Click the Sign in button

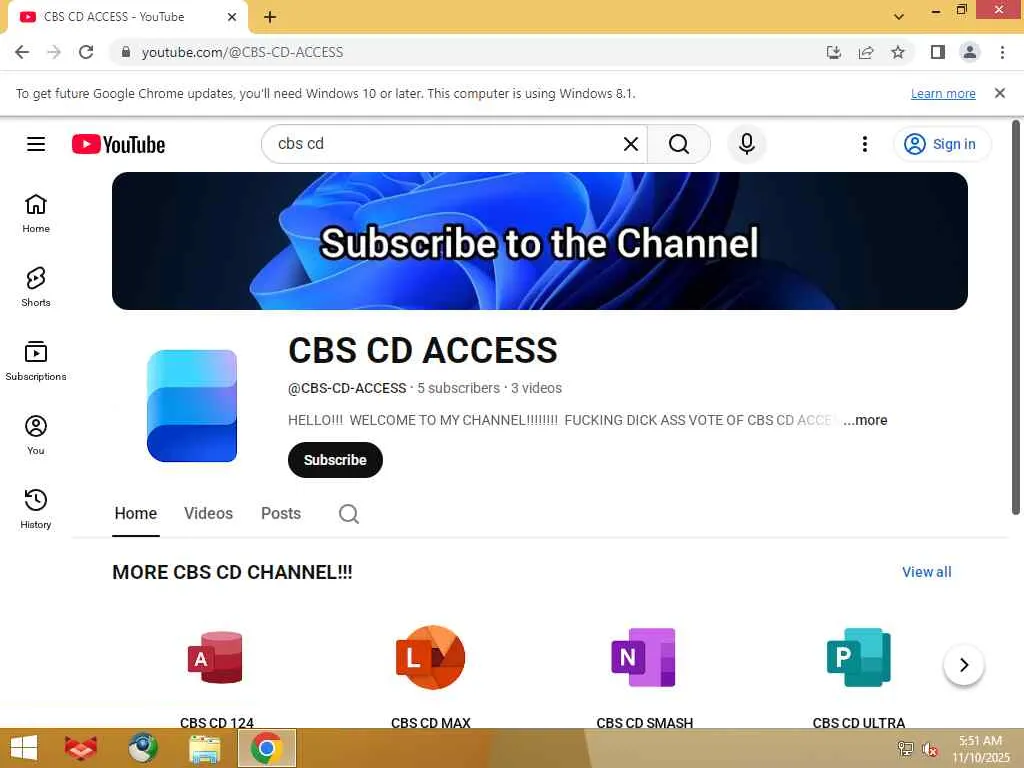942,144
